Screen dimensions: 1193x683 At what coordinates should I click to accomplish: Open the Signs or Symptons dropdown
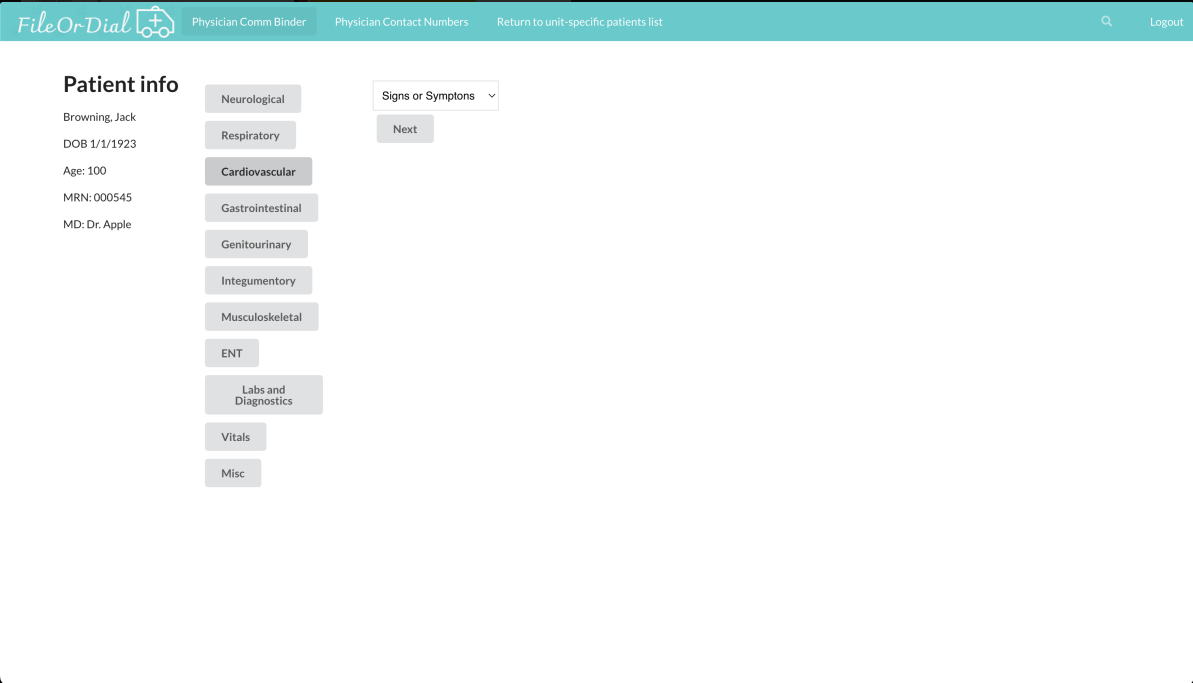430,95
